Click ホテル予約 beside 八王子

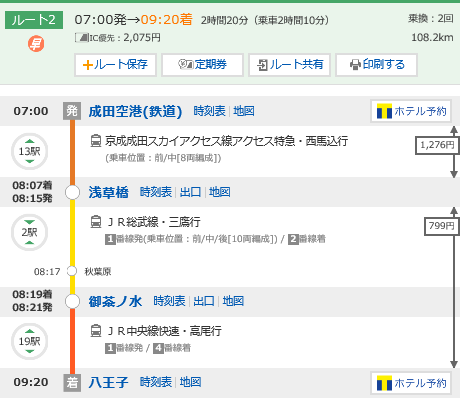pyautogui.click(x=411, y=383)
